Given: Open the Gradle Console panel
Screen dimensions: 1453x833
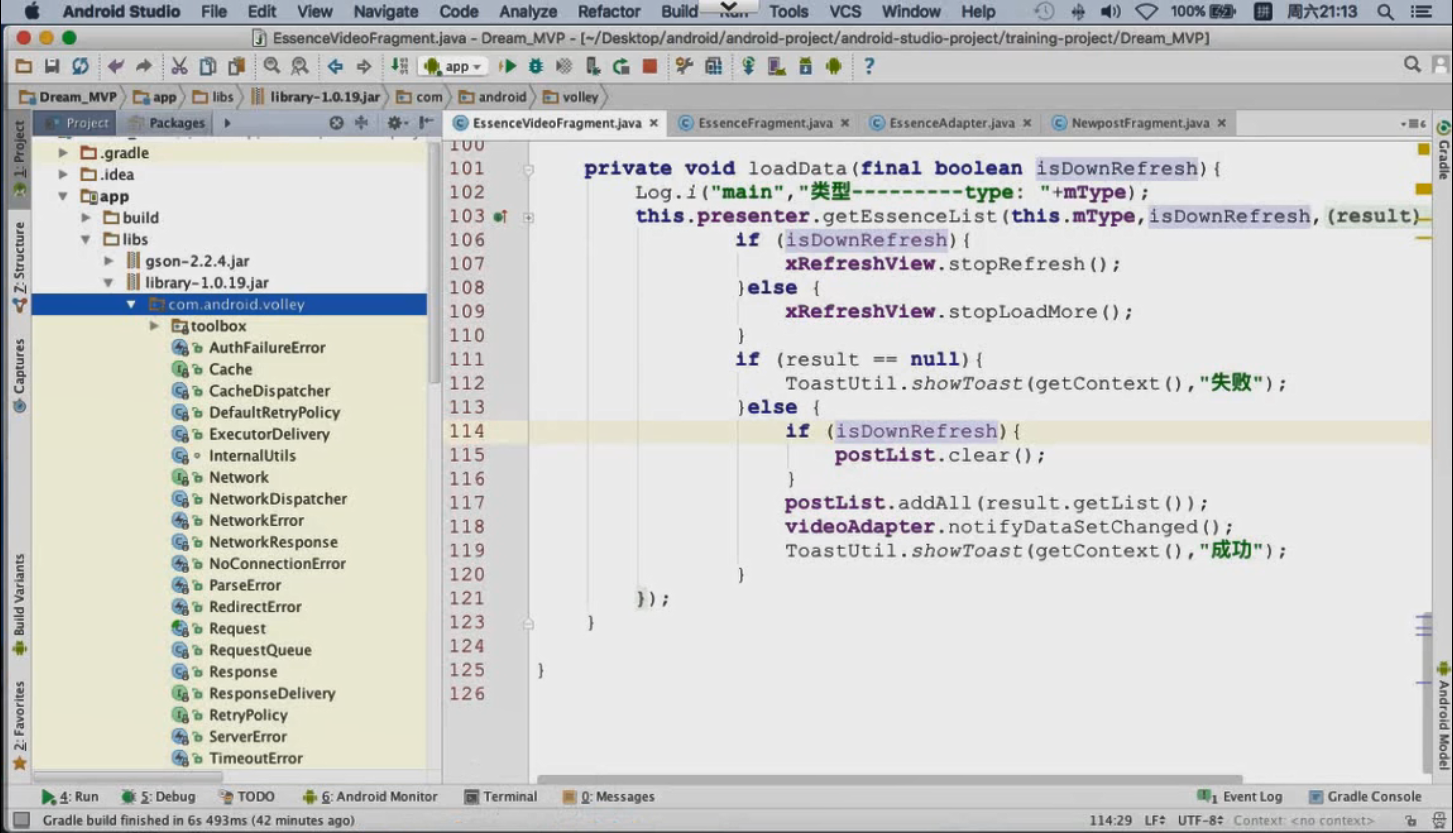Looking at the screenshot, I should coord(1364,797).
